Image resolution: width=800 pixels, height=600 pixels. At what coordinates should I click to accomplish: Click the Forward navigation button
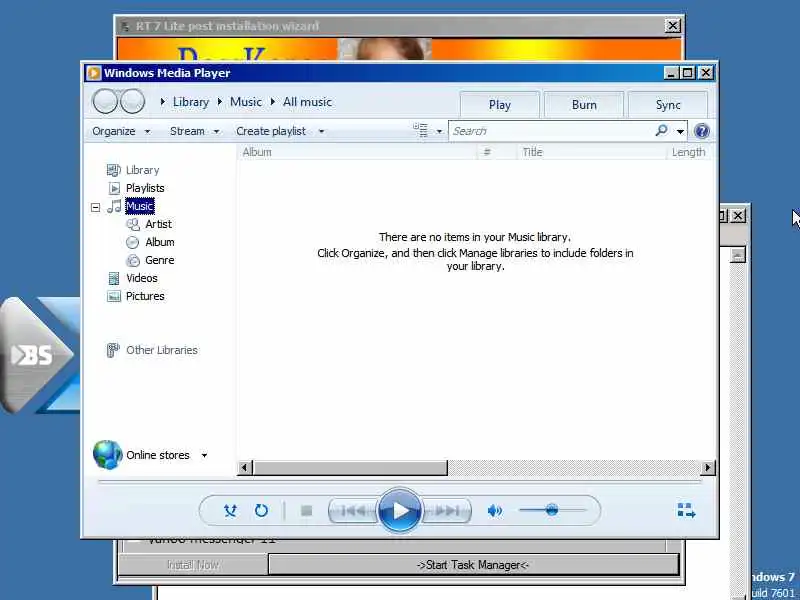(133, 101)
